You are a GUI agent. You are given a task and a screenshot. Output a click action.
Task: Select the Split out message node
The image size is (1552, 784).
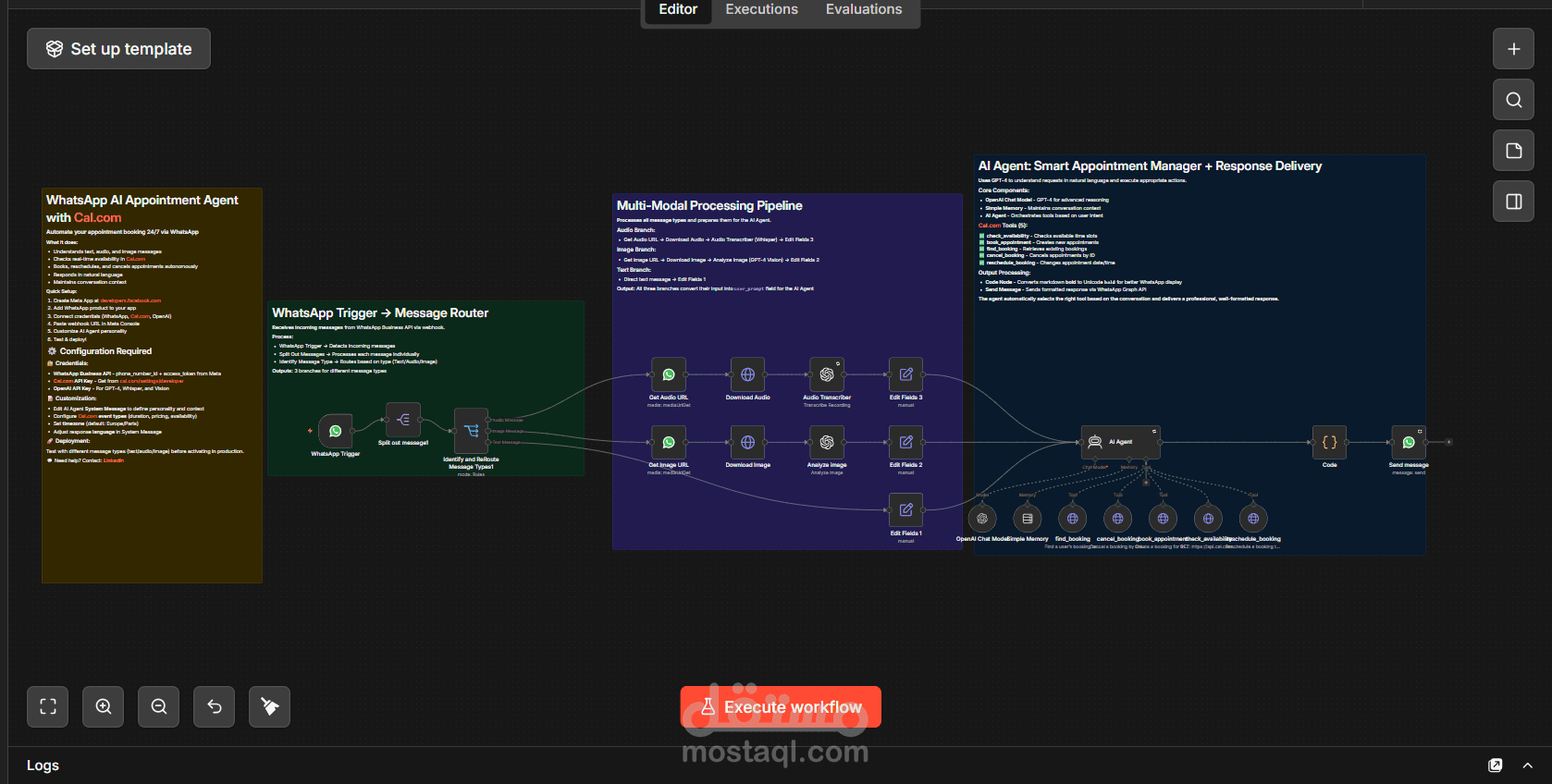(x=403, y=420)
